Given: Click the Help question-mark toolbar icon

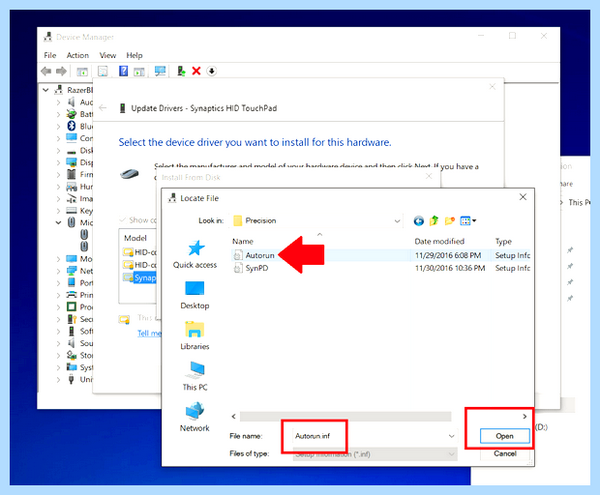Looking at the screenshot, I should 123,71.
